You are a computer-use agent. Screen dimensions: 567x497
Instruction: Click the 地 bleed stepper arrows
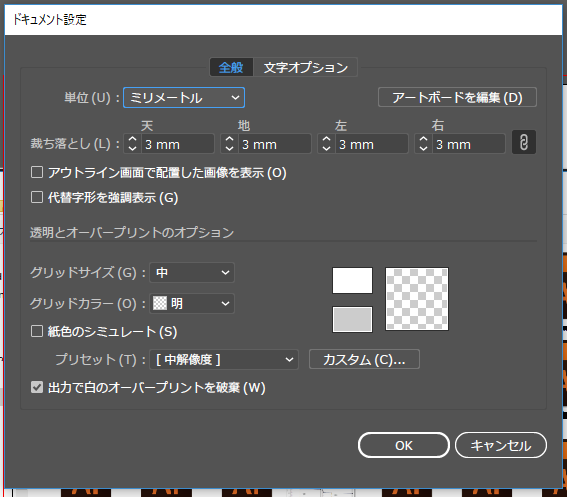[229, 144]
